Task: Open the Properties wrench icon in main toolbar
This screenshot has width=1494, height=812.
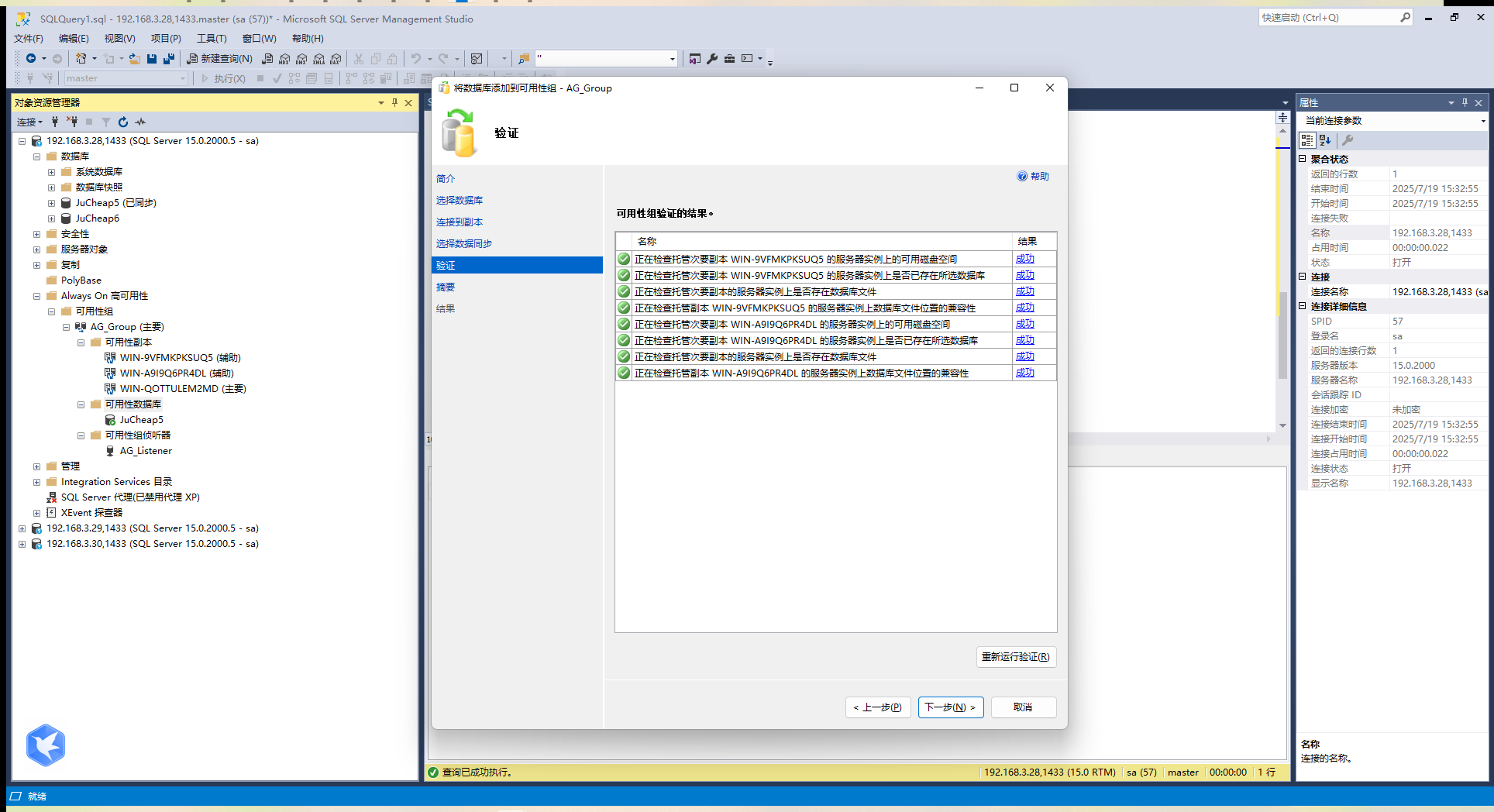Action: pyautogui.click(x=712, y=58)
